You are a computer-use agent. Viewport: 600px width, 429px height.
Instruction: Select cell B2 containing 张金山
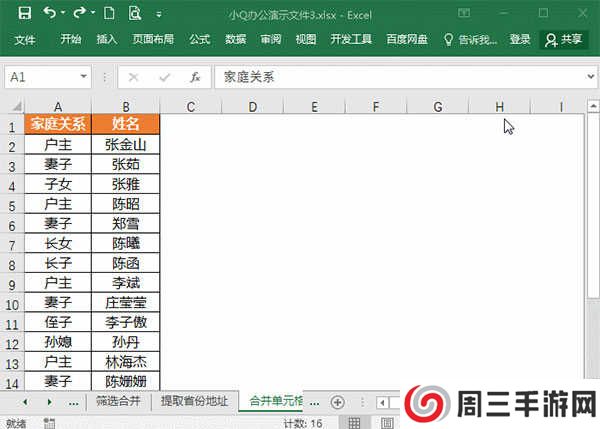coord(126,145)
